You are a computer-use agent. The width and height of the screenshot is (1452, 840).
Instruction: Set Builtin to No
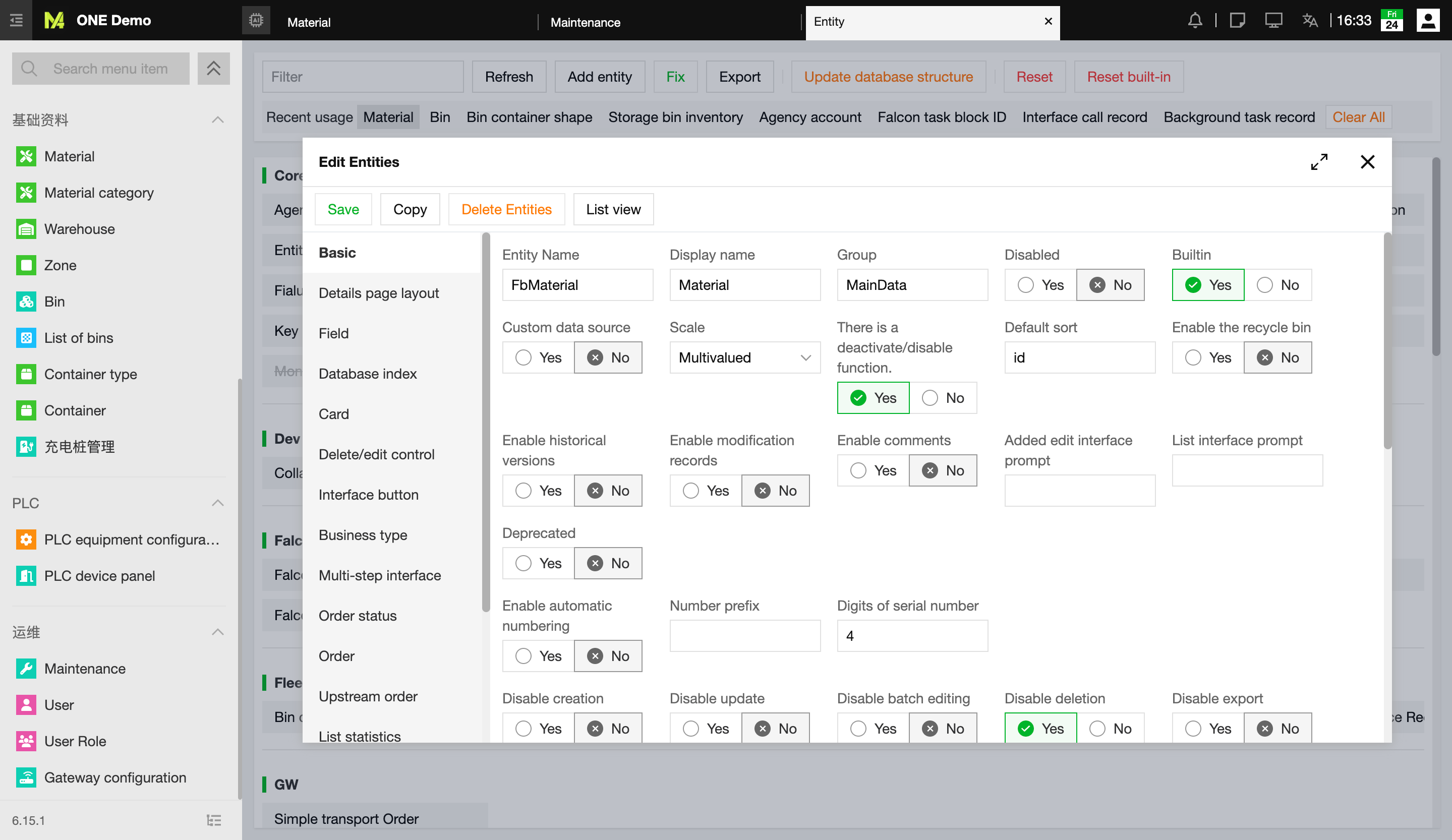[x=1277, y=284]
